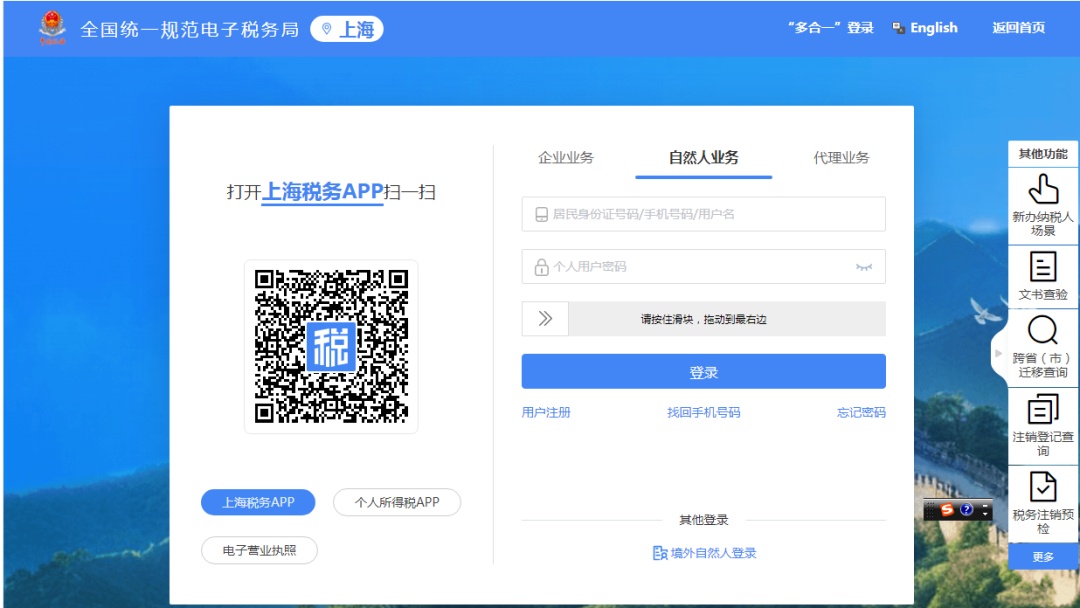The width and height of the screenshot is (1080, 608).
Task: Open the “多合一”登录 link
Action: [831, 28]
